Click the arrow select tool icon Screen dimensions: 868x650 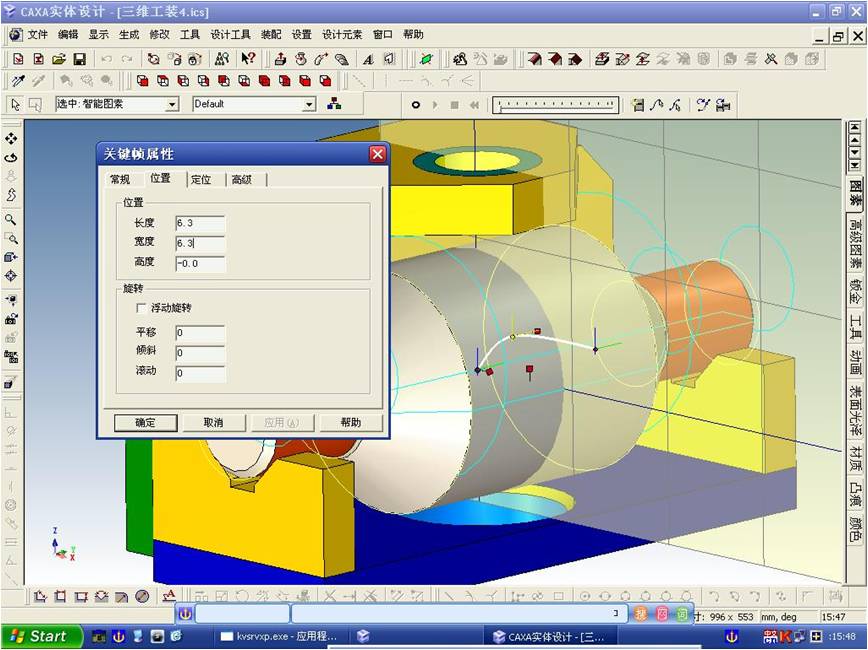pos(15,104)
